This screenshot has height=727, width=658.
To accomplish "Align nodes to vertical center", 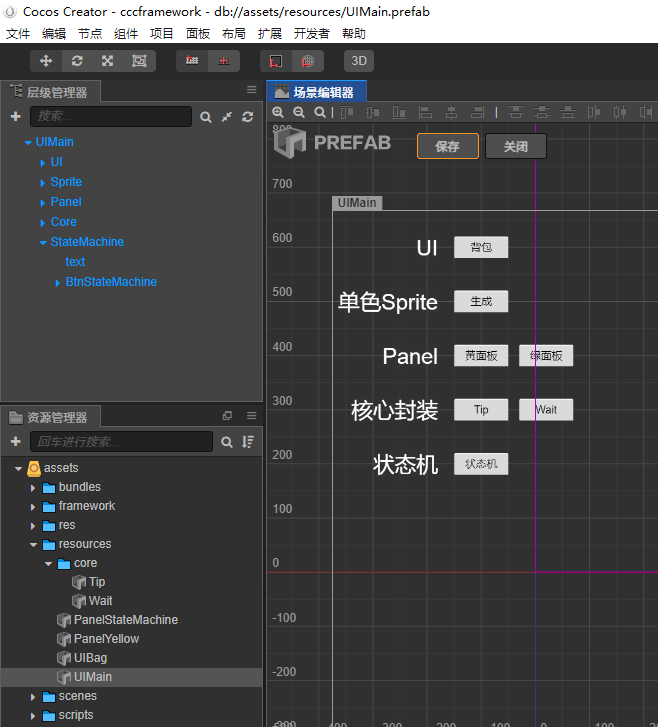I will pos(373,112).
